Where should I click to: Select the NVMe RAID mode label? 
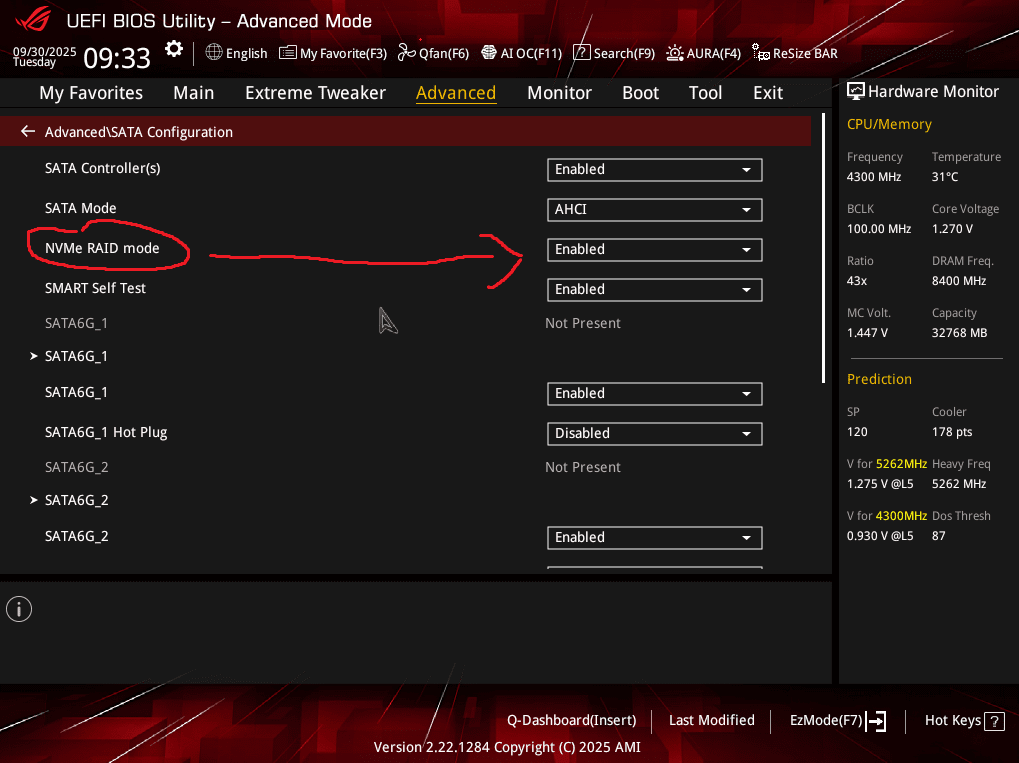[x=102, y=248]
